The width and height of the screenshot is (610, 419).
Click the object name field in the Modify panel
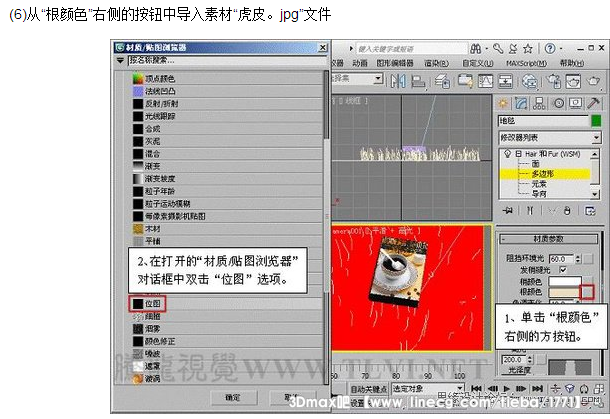pyautogui.click(x=544, y=121)
